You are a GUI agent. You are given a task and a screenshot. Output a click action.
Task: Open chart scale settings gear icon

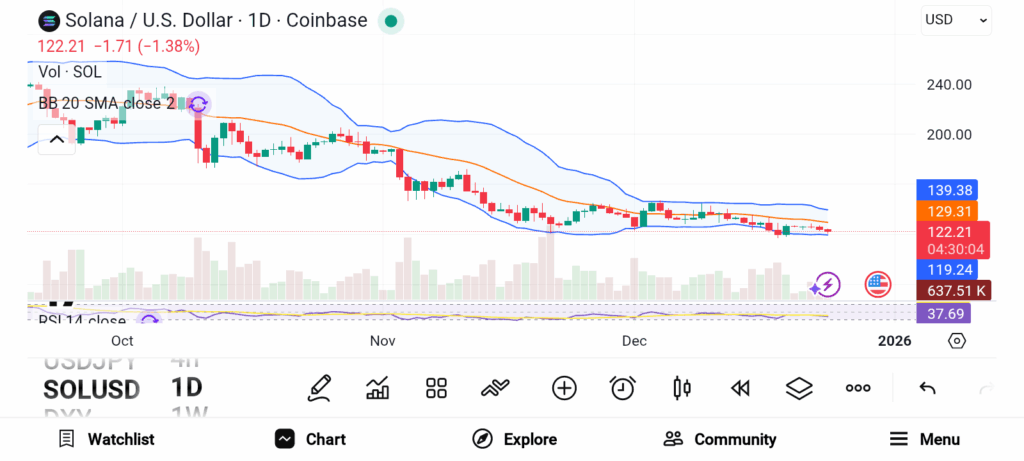(957, 341)
